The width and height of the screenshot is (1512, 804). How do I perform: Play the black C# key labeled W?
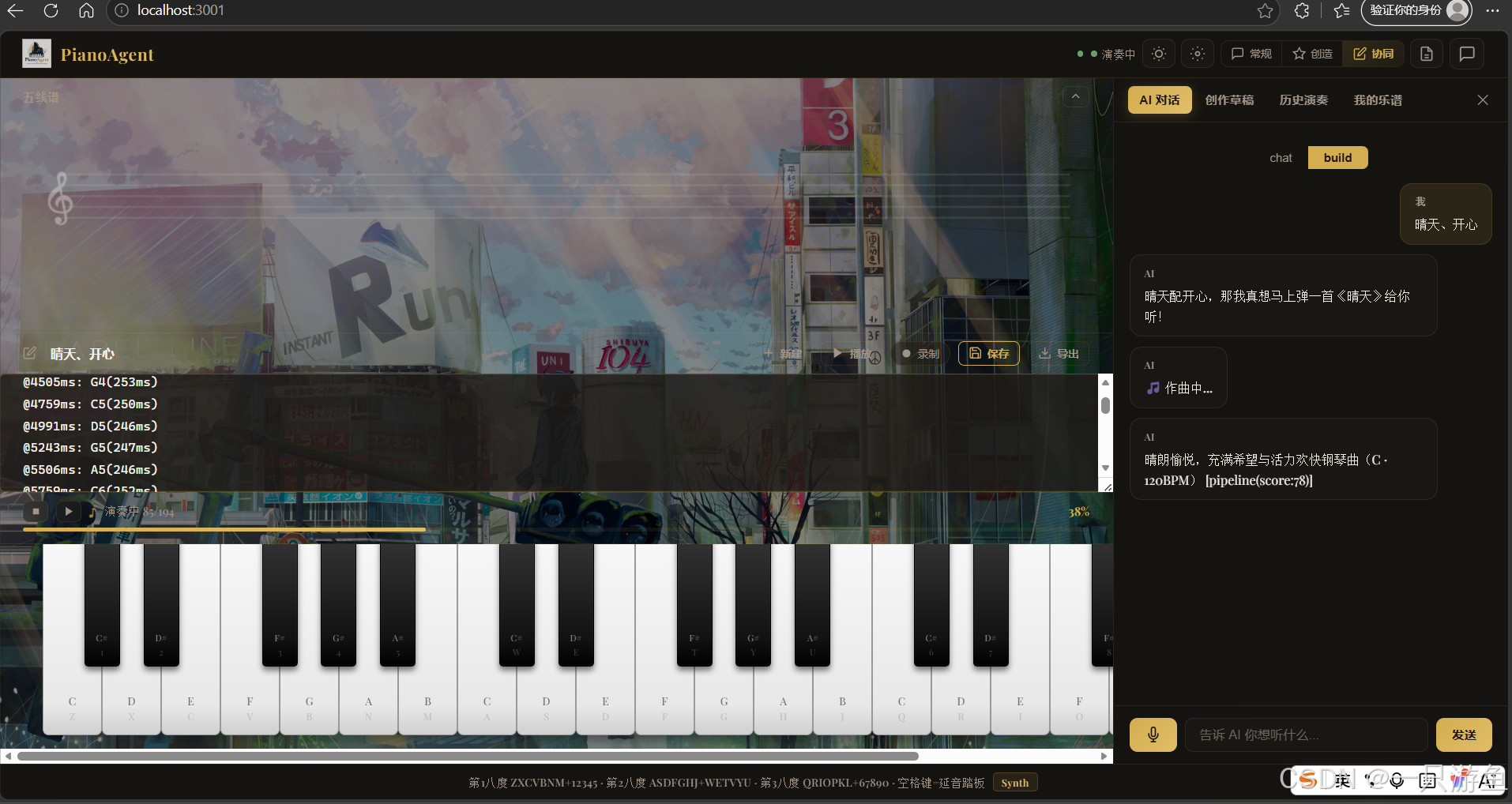pyautogui.click(x=517, y=604)
